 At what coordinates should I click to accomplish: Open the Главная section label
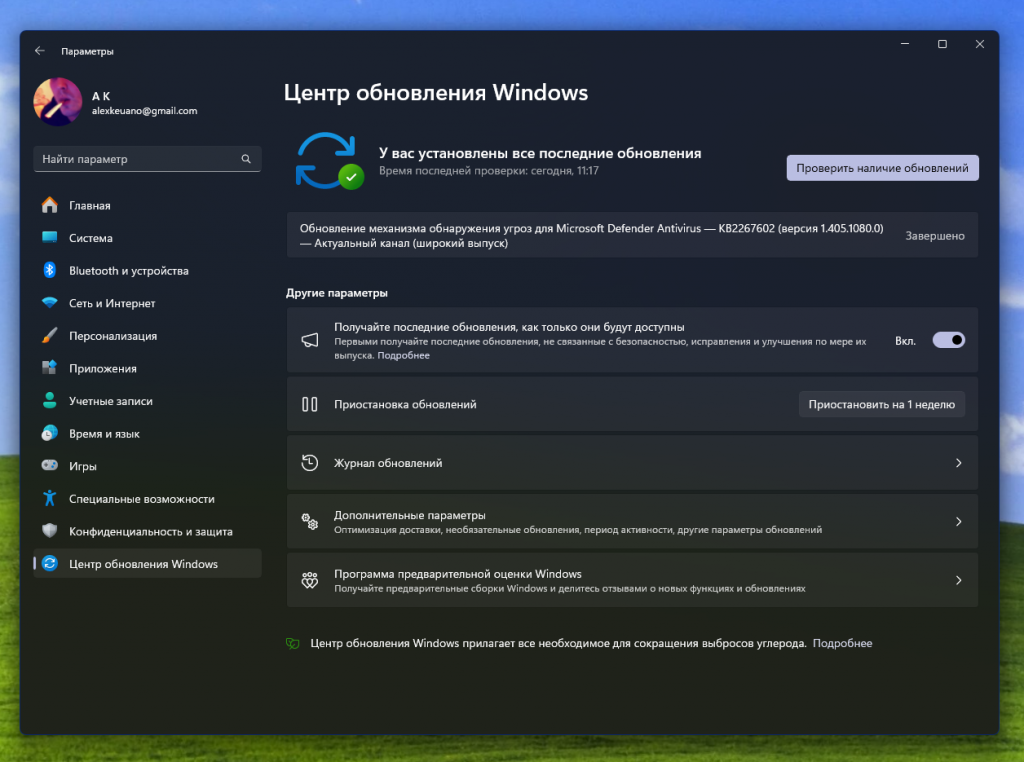pos(90,206)
